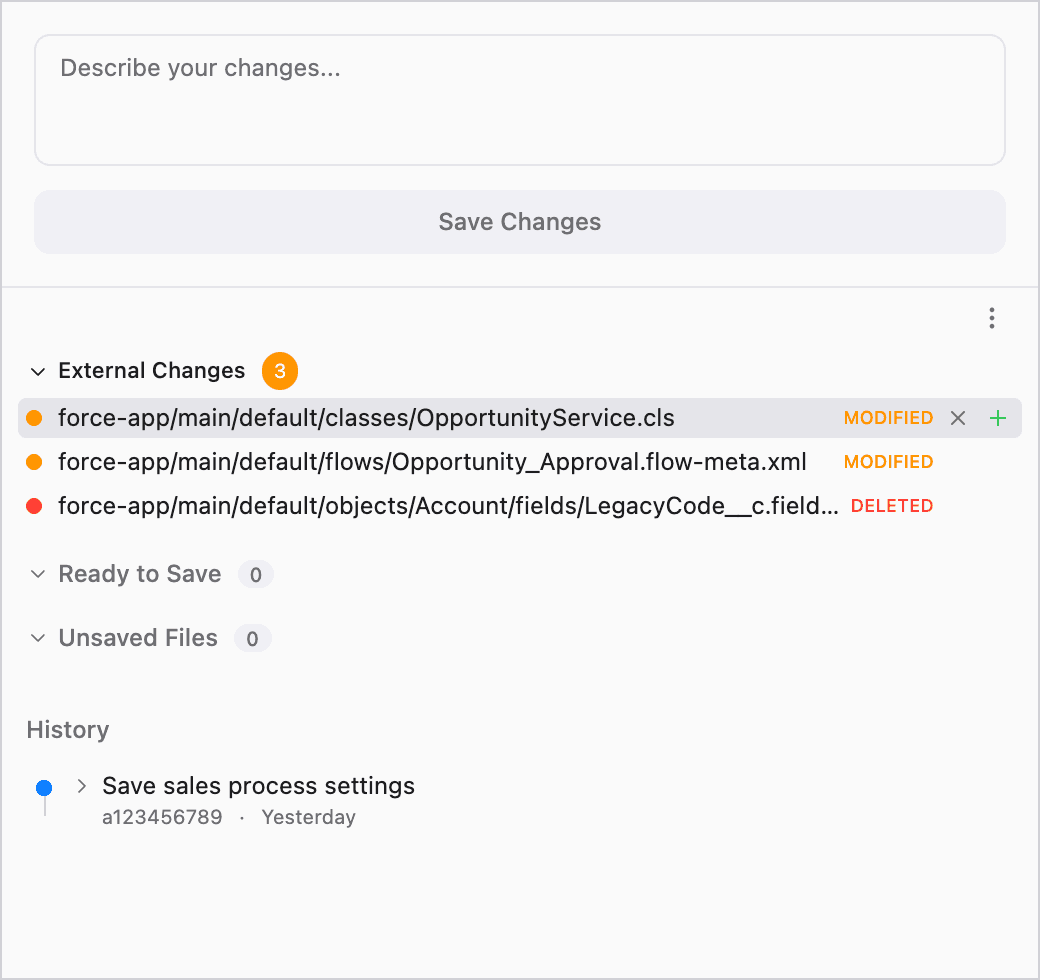Click the Ready to Save heading
Screen dimensions: 1040x980
pos(140,574)
